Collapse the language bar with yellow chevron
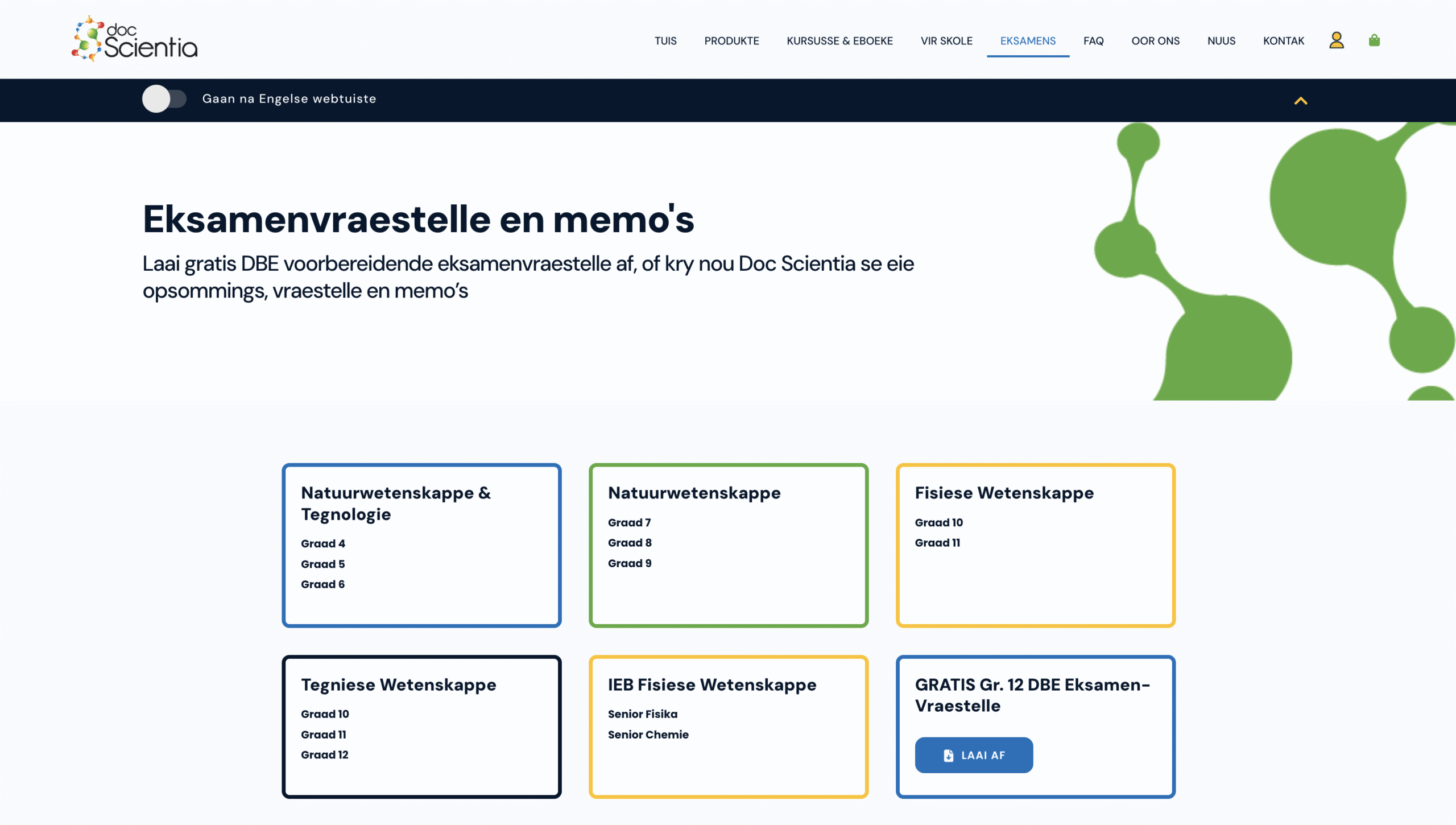 (x=1300, y=101)
